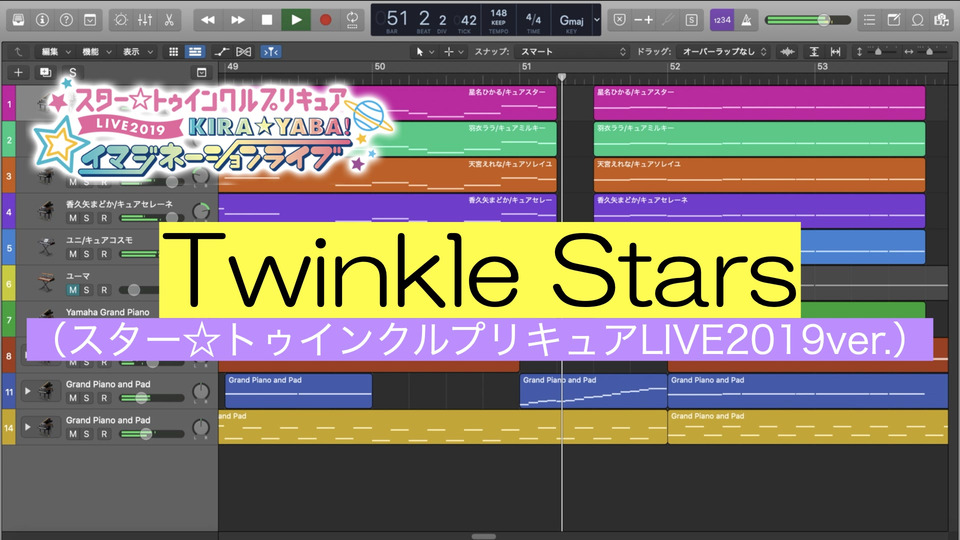Open the Mixer with the faders icon
This screenshot has width=960, height=540.
point(145,20)
